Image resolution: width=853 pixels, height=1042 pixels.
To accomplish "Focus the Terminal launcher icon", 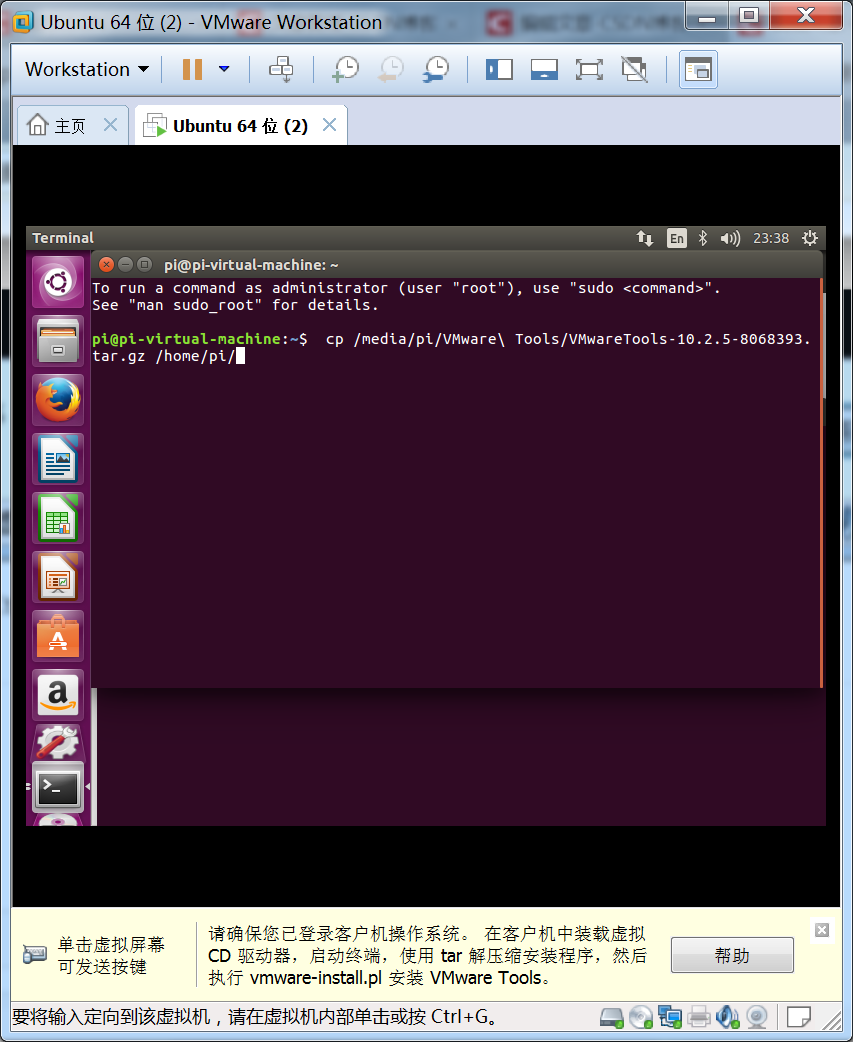I will click(x=58, y=787).
